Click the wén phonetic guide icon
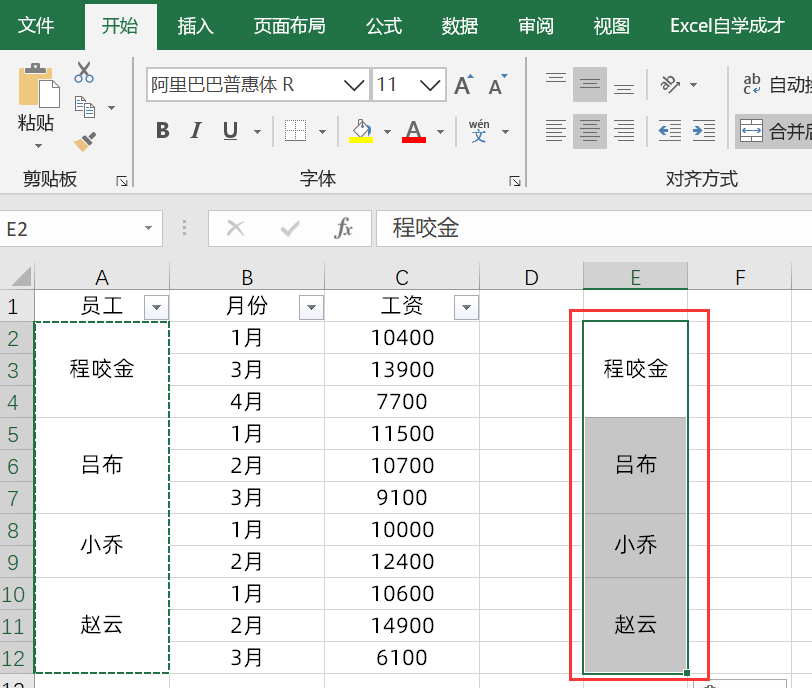The width and height of the screenshot is (812, 688). 479,131
